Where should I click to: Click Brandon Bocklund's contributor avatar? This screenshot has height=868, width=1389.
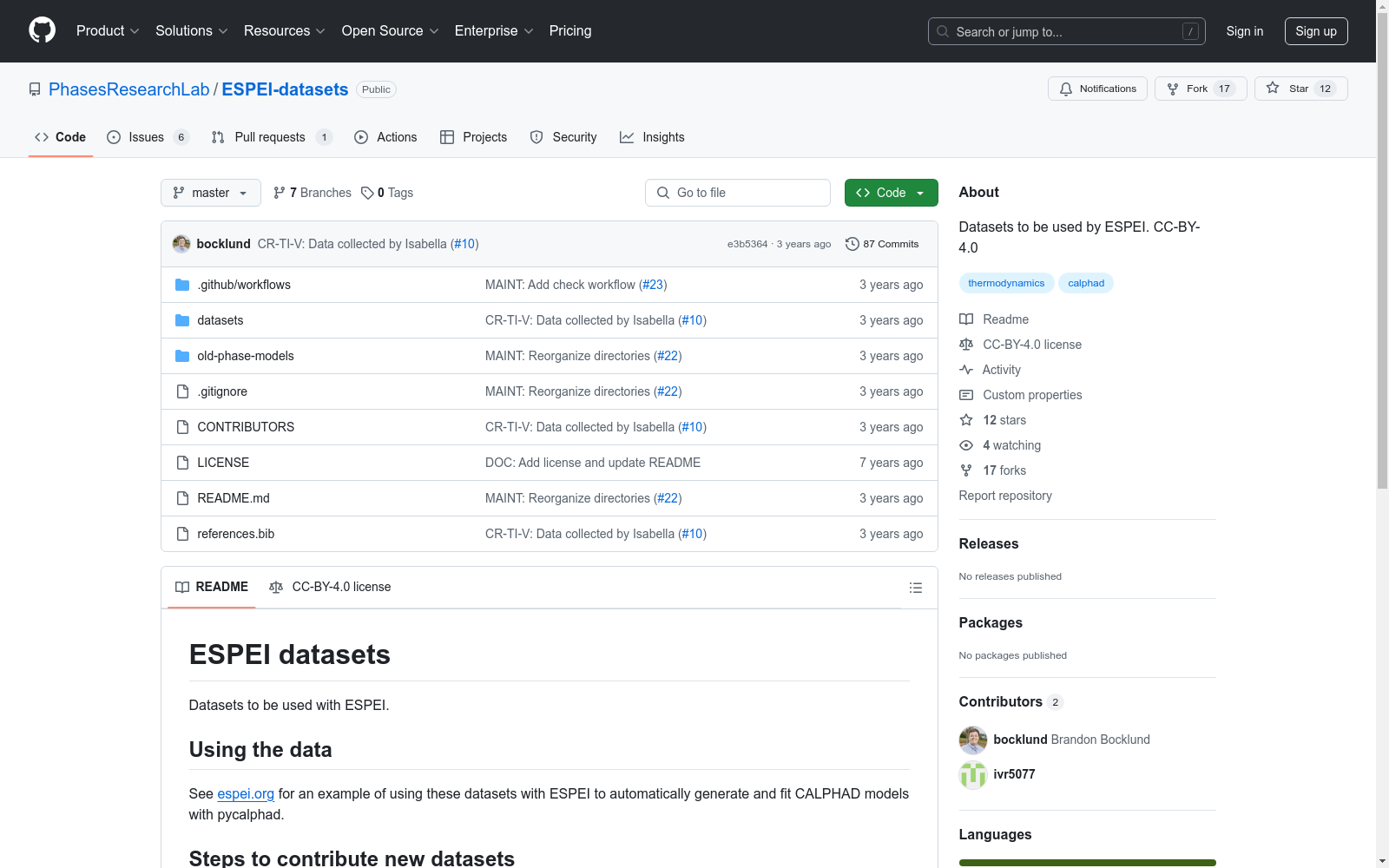point(973,740)
